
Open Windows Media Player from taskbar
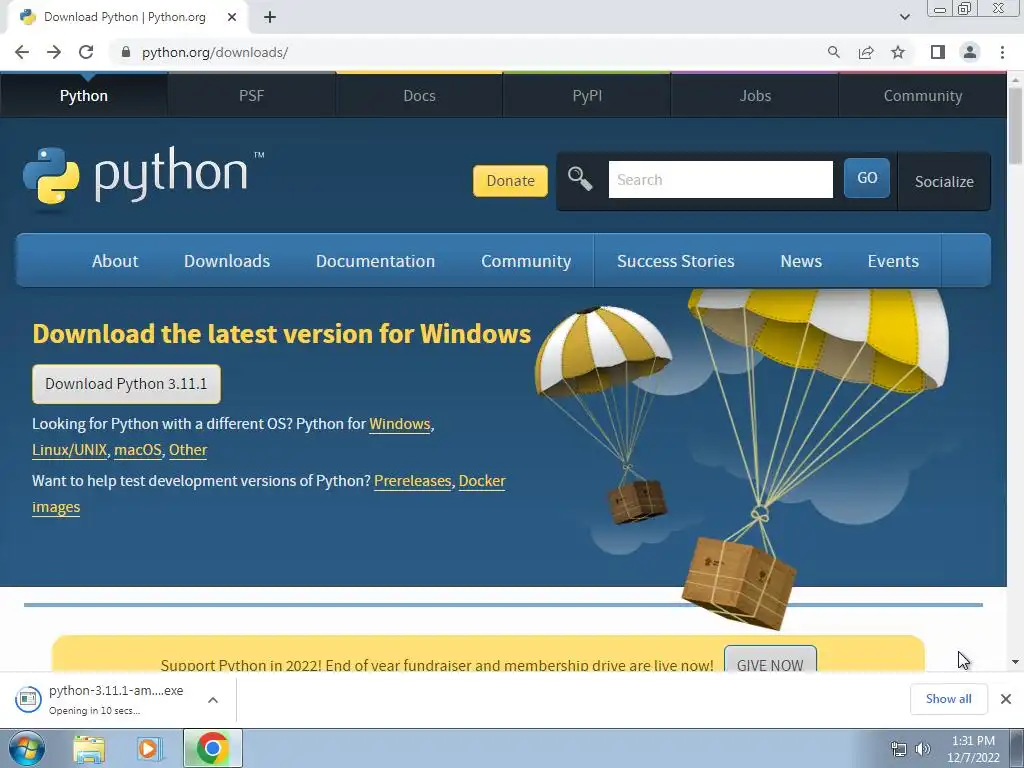(150, 749)
